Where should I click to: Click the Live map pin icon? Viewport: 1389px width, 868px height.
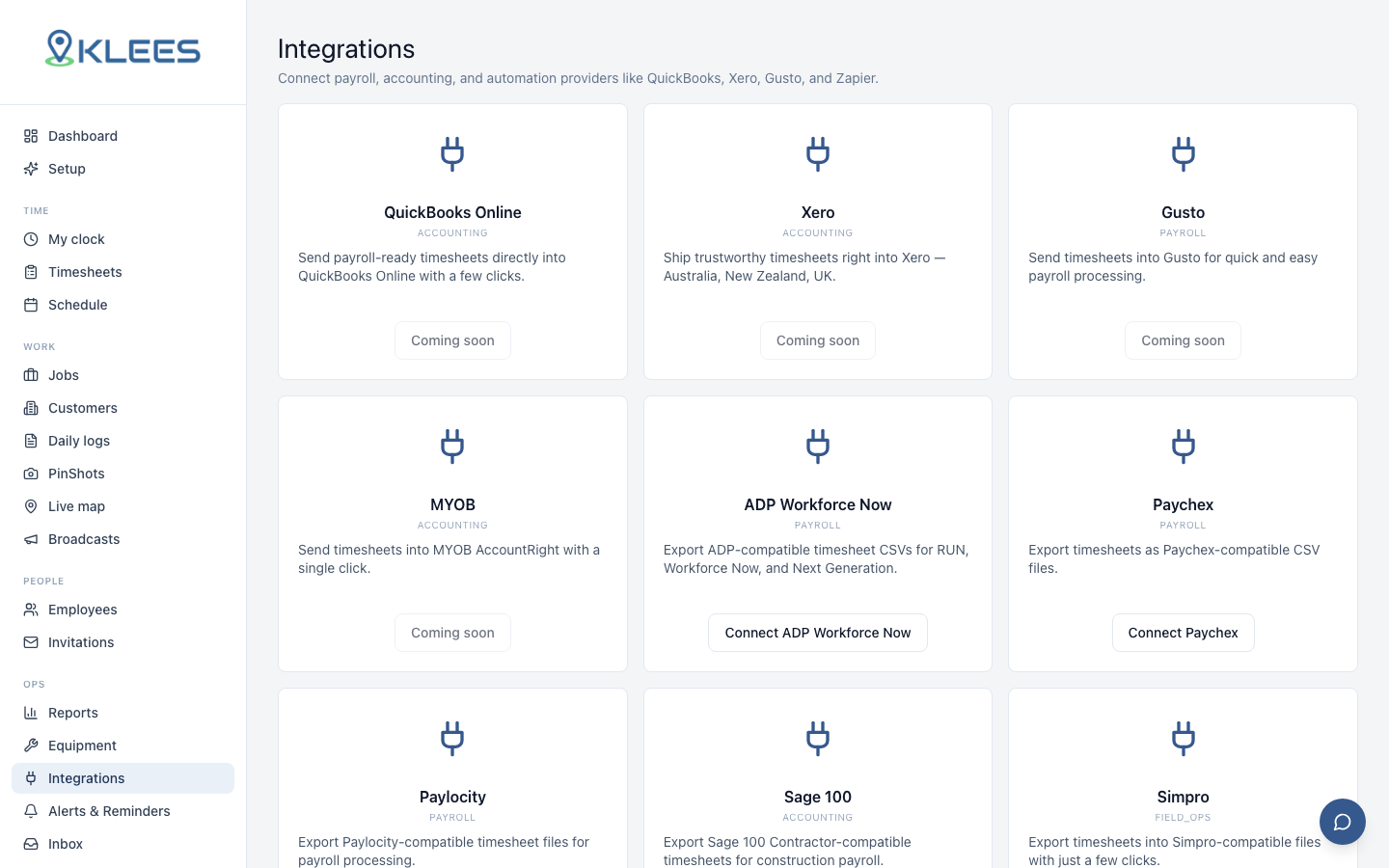coord(31,506)
